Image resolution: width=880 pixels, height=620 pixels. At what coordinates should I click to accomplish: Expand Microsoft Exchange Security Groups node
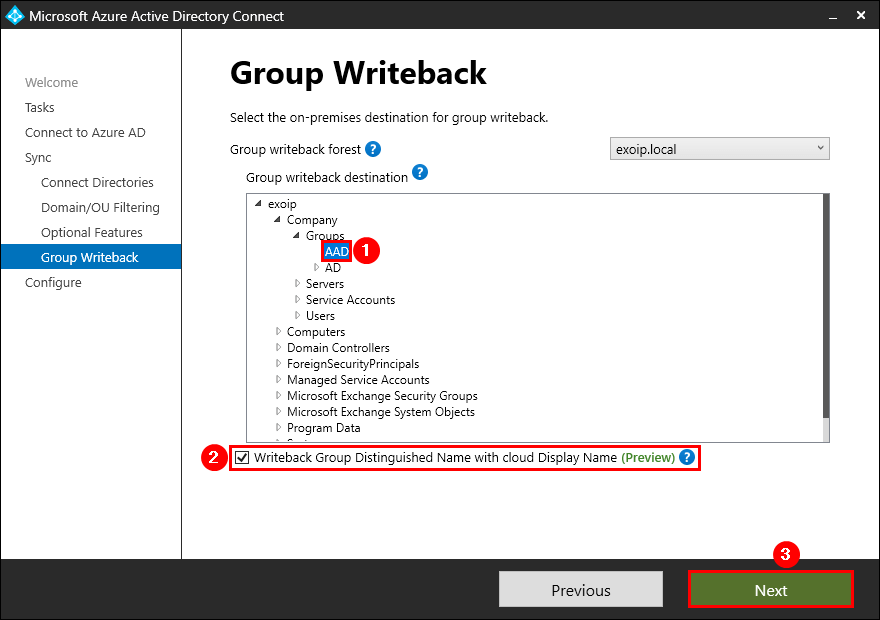[278, 396]
